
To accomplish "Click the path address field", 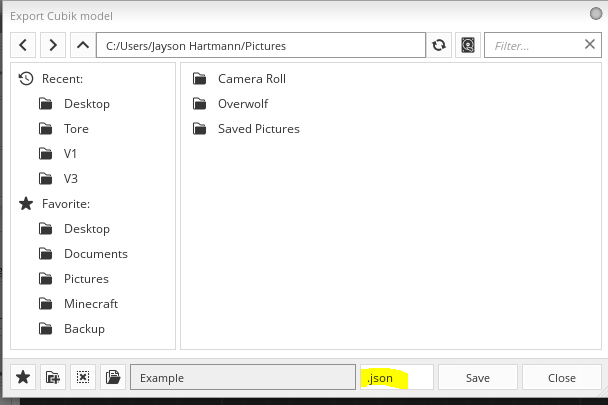I will [x=261, y=45].
